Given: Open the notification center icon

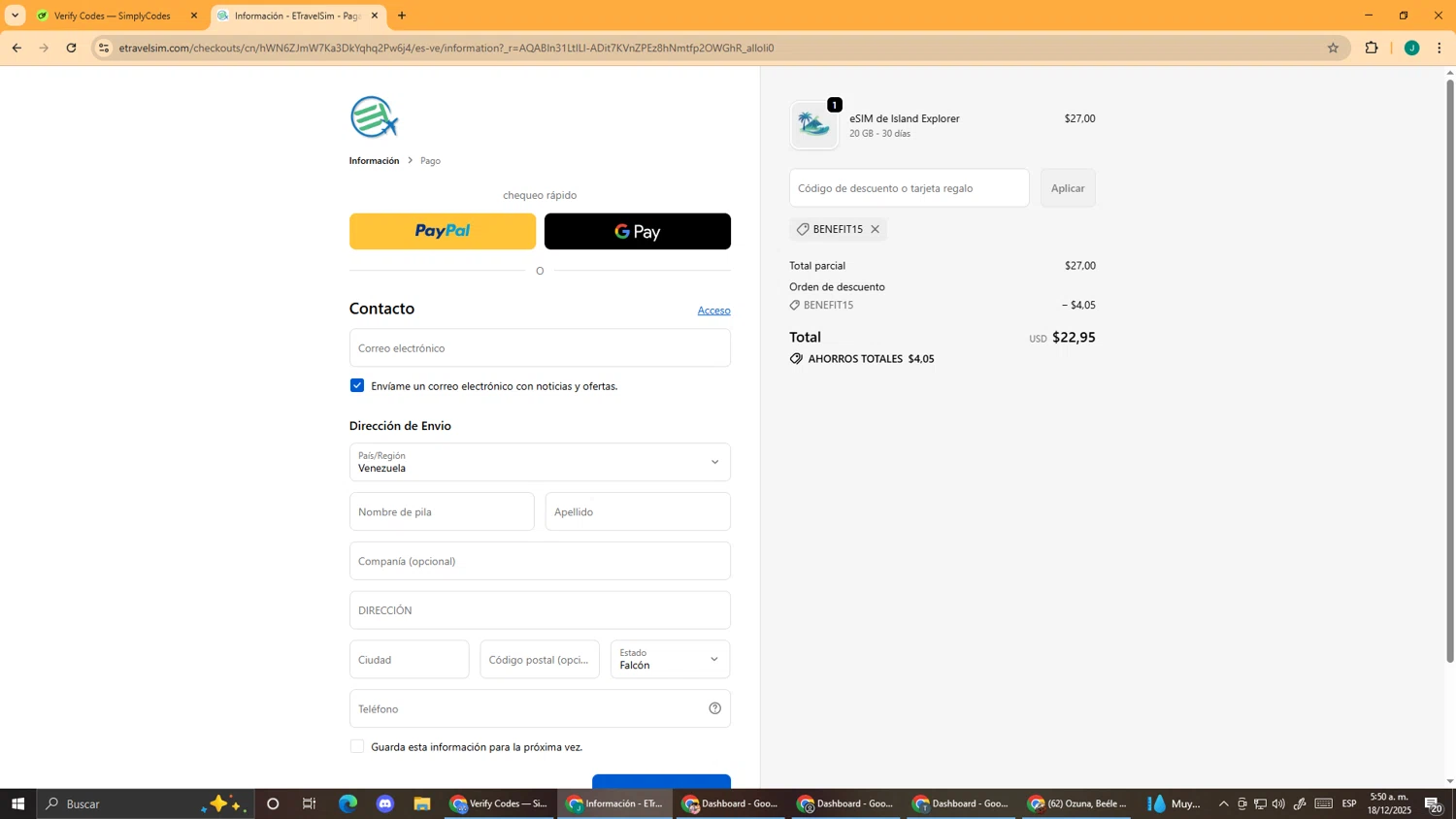Looking at the screenshot, I should click(x=1434, y=803).
